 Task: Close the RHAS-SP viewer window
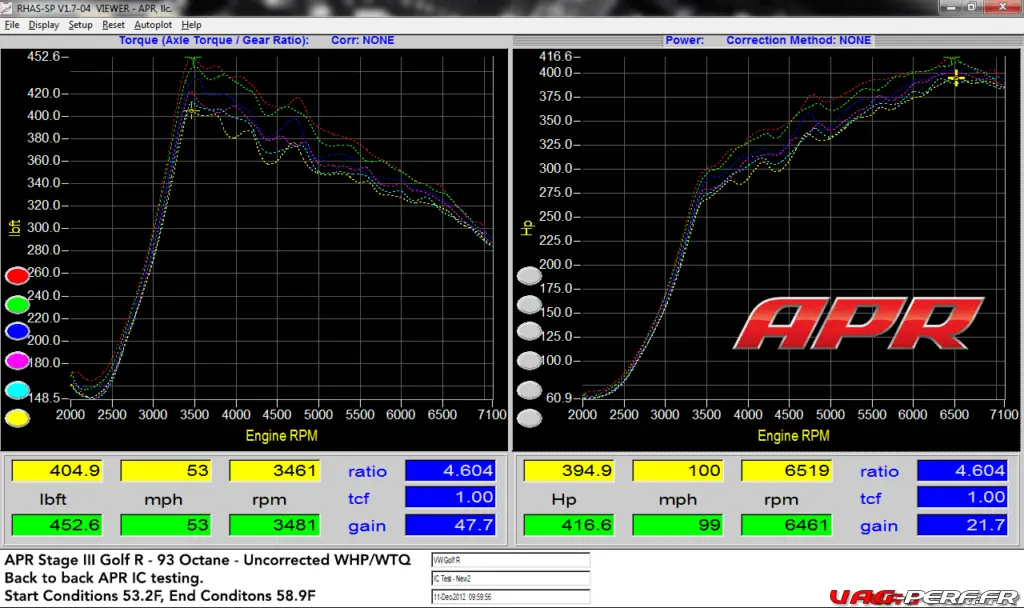tap(1002, 7)
